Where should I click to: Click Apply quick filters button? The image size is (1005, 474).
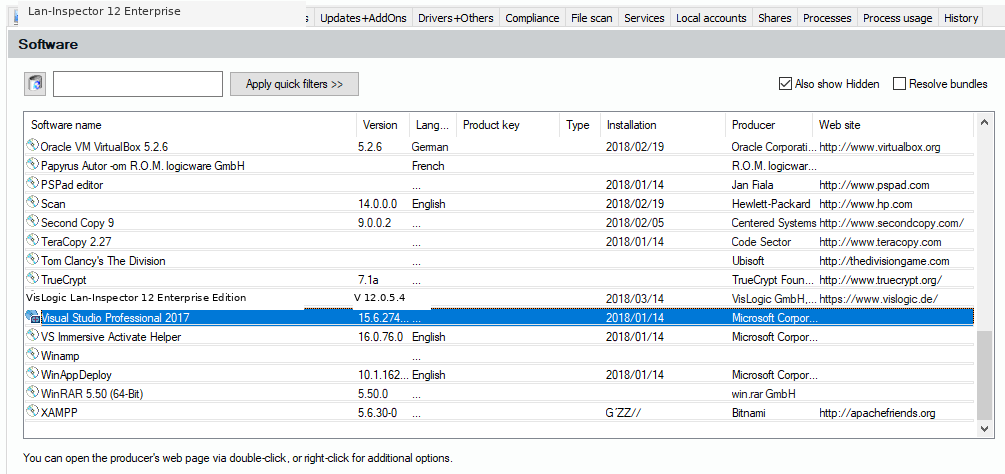pos(294,84)
